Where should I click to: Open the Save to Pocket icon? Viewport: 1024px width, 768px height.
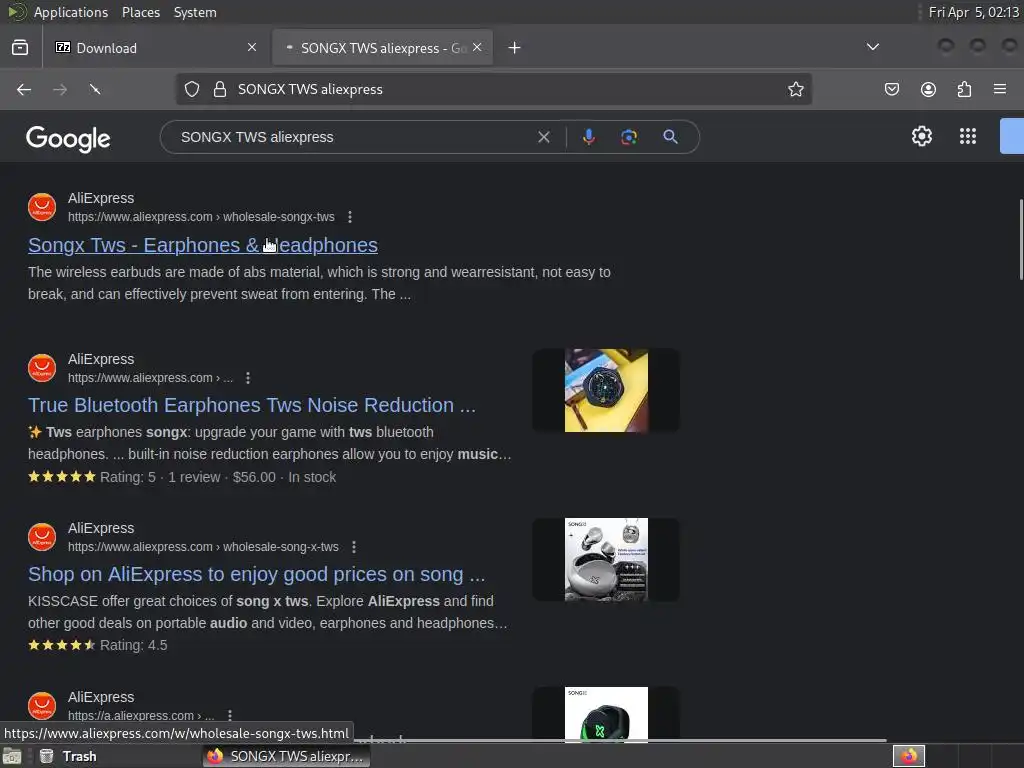pyautogui.click(x=891, y=89)
